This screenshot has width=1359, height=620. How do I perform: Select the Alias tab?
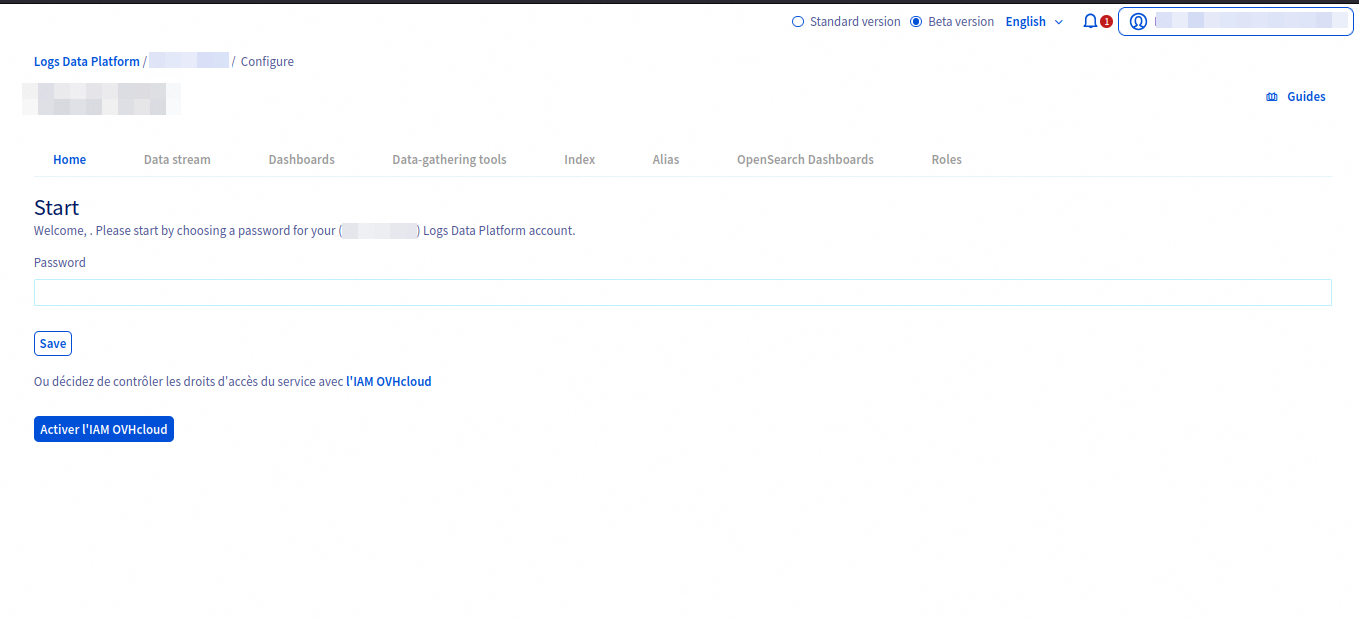click(665, 160)
